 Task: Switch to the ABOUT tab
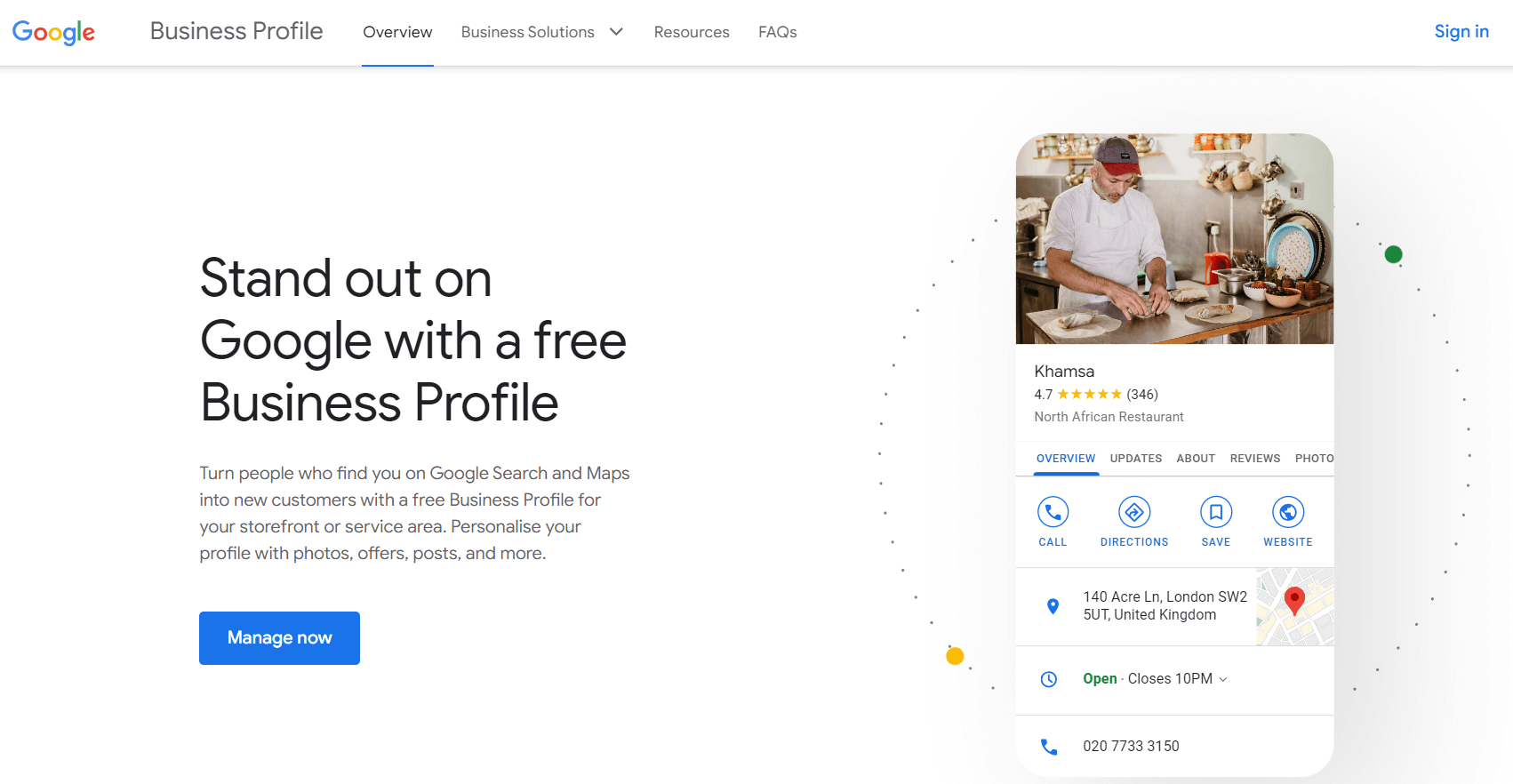[x=1196, y=459]
